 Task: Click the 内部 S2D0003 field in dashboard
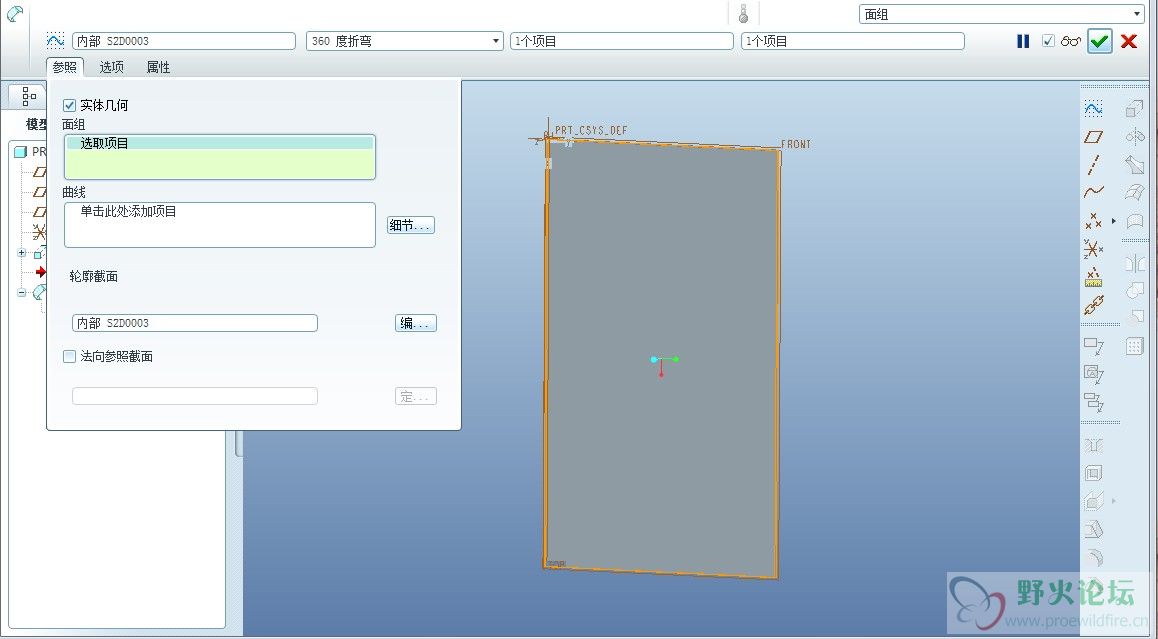[x=184, y=41]
